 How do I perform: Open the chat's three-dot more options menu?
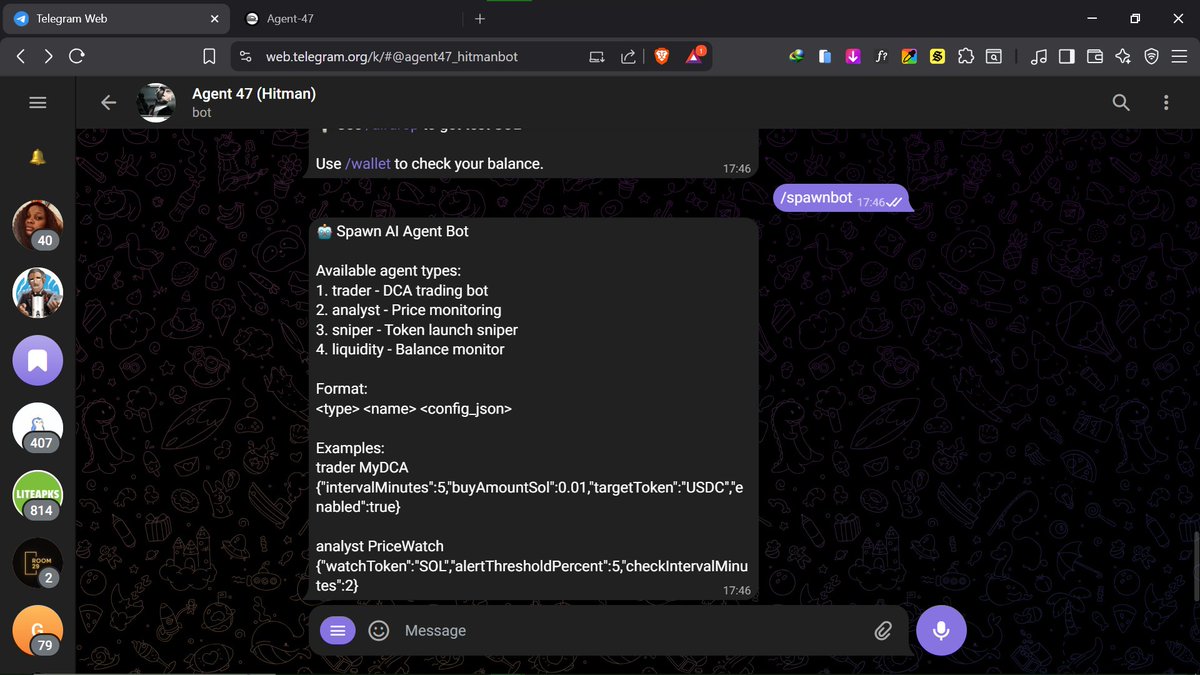(1166, 103)
